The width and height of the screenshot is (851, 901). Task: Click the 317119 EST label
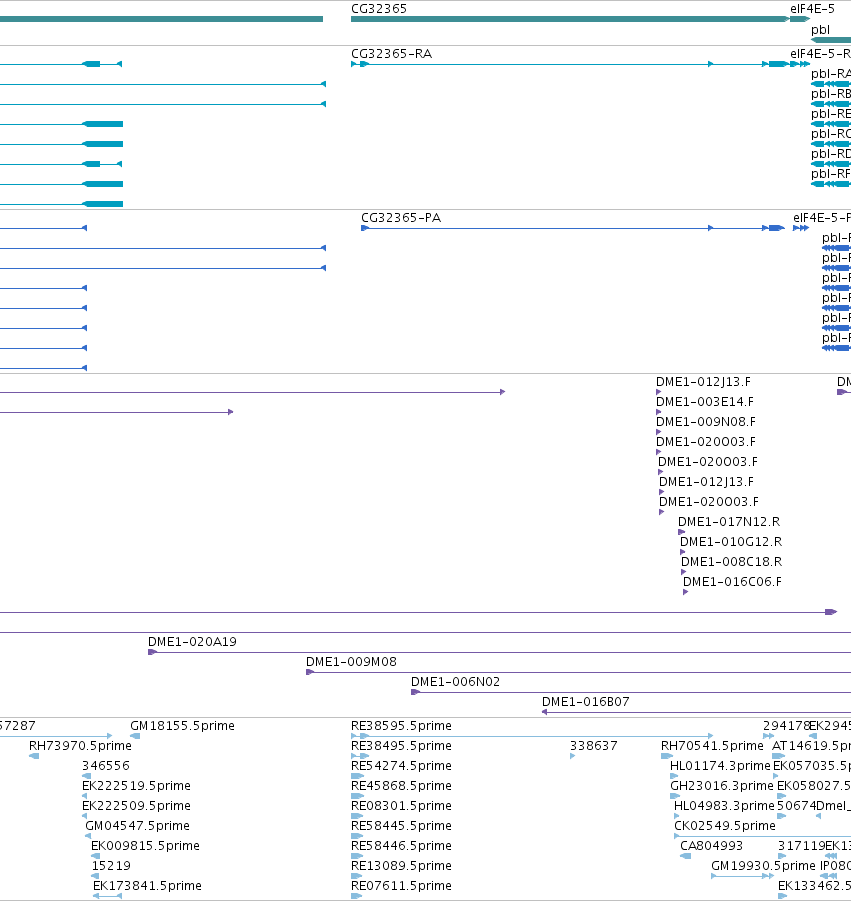pos(801,846)
